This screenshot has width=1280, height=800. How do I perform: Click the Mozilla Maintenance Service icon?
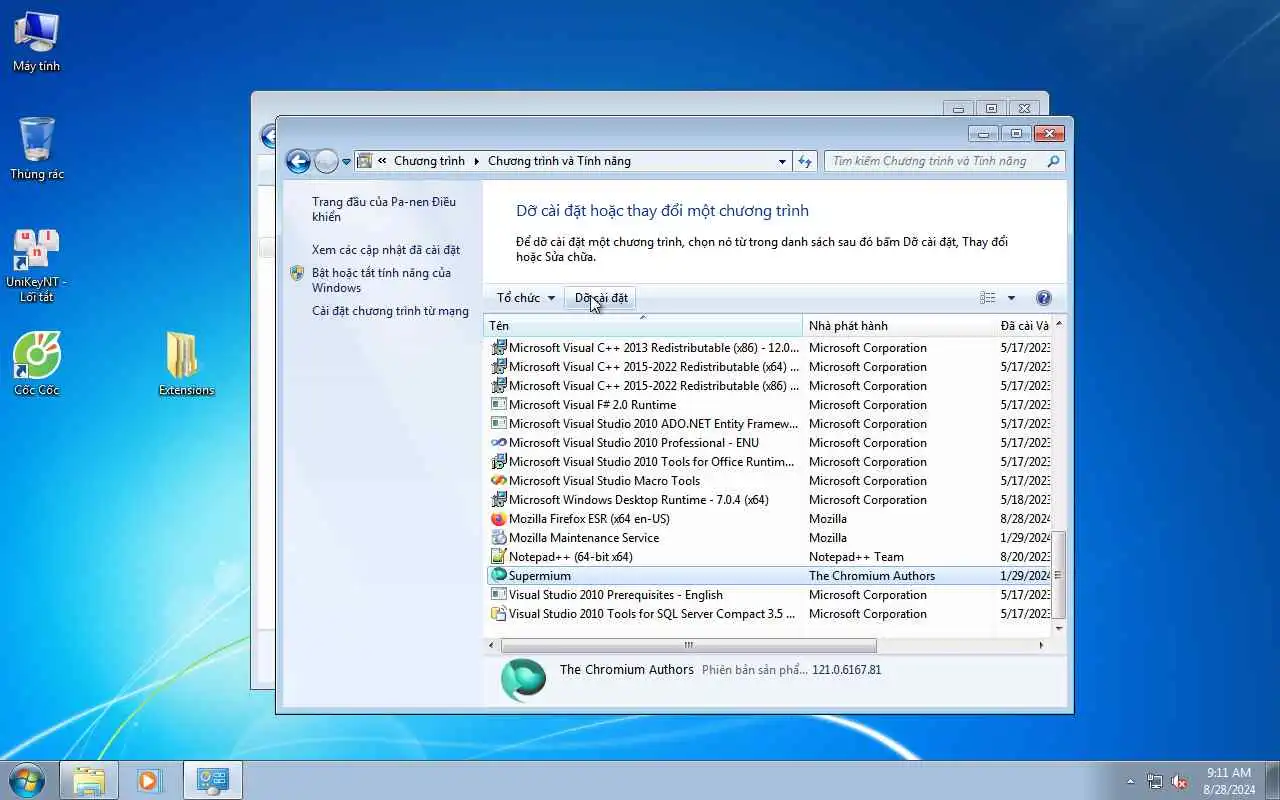pos(499,537)
